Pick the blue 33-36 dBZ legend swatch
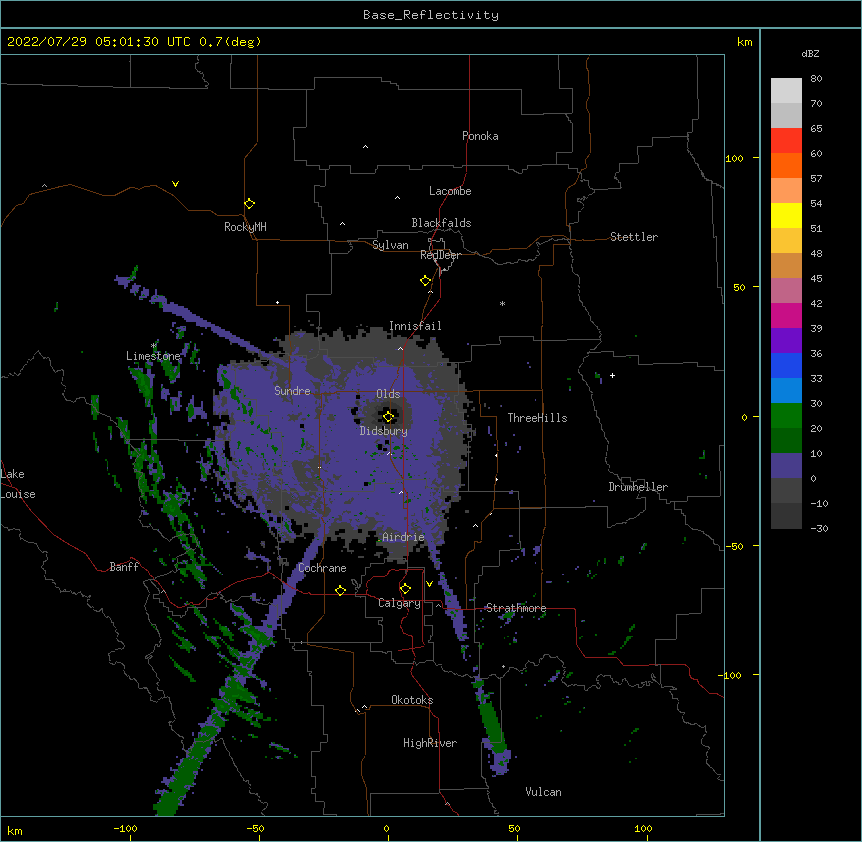The image size is (862, 842). (786, 365)
